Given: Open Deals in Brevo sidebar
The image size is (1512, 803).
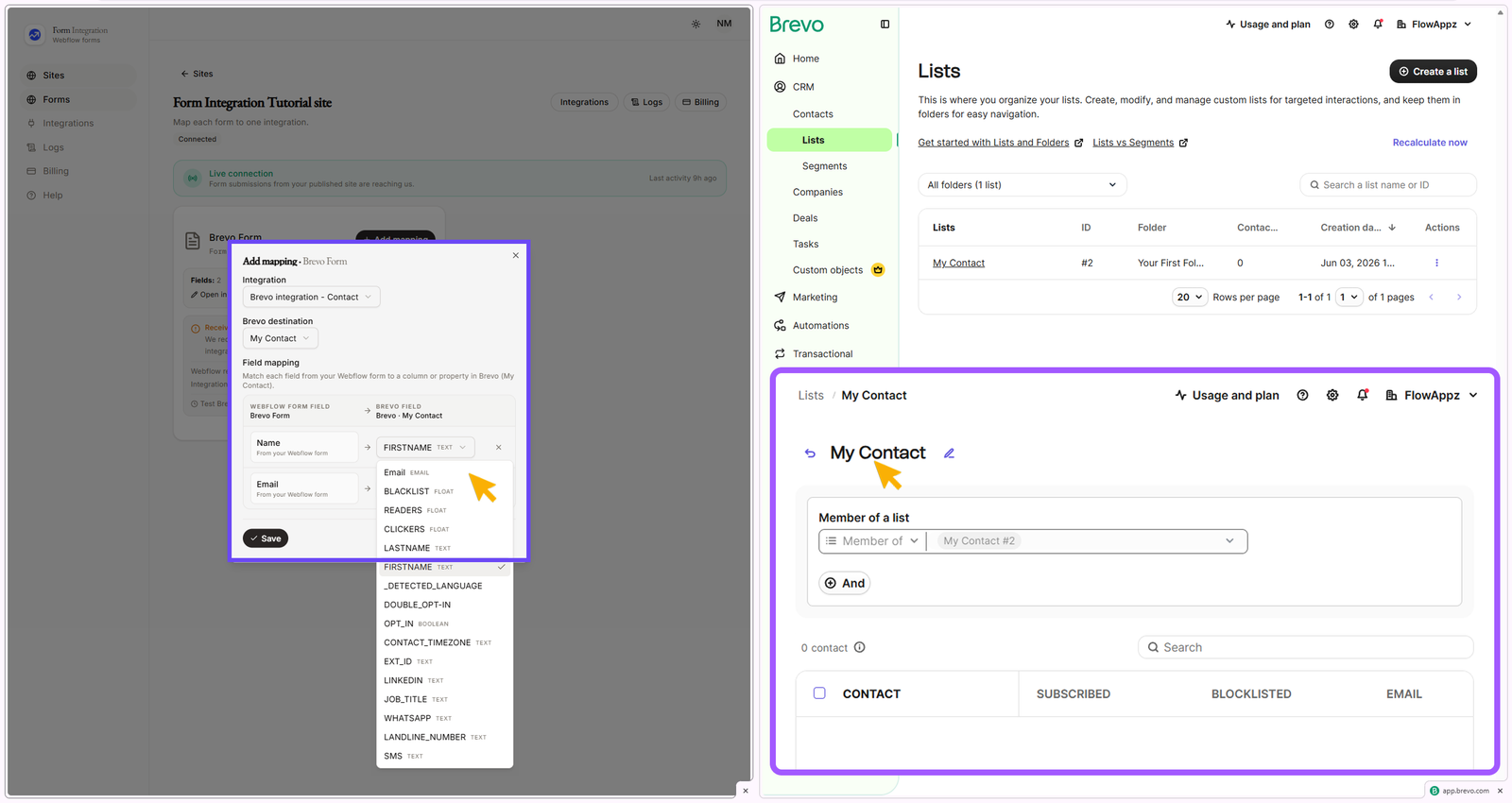Looking at the screenshot, I should pyautogui.click(x=805, y=218).
